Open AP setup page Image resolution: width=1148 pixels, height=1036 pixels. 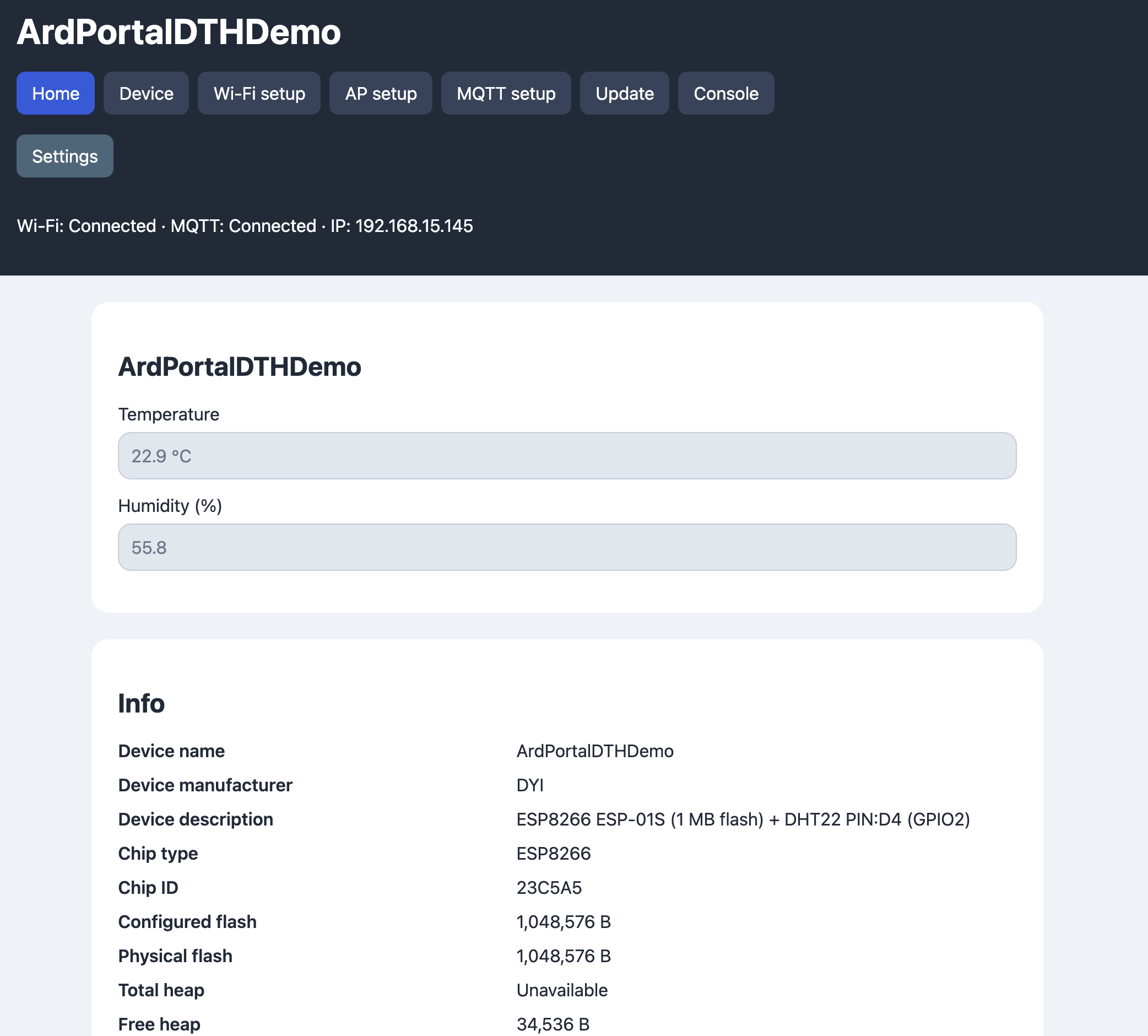click(x=381, y=93)
